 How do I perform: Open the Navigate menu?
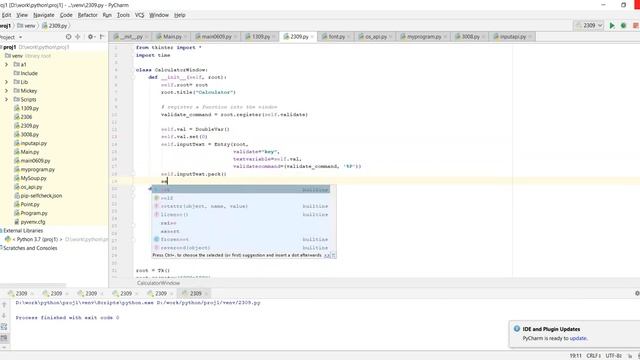44,15
